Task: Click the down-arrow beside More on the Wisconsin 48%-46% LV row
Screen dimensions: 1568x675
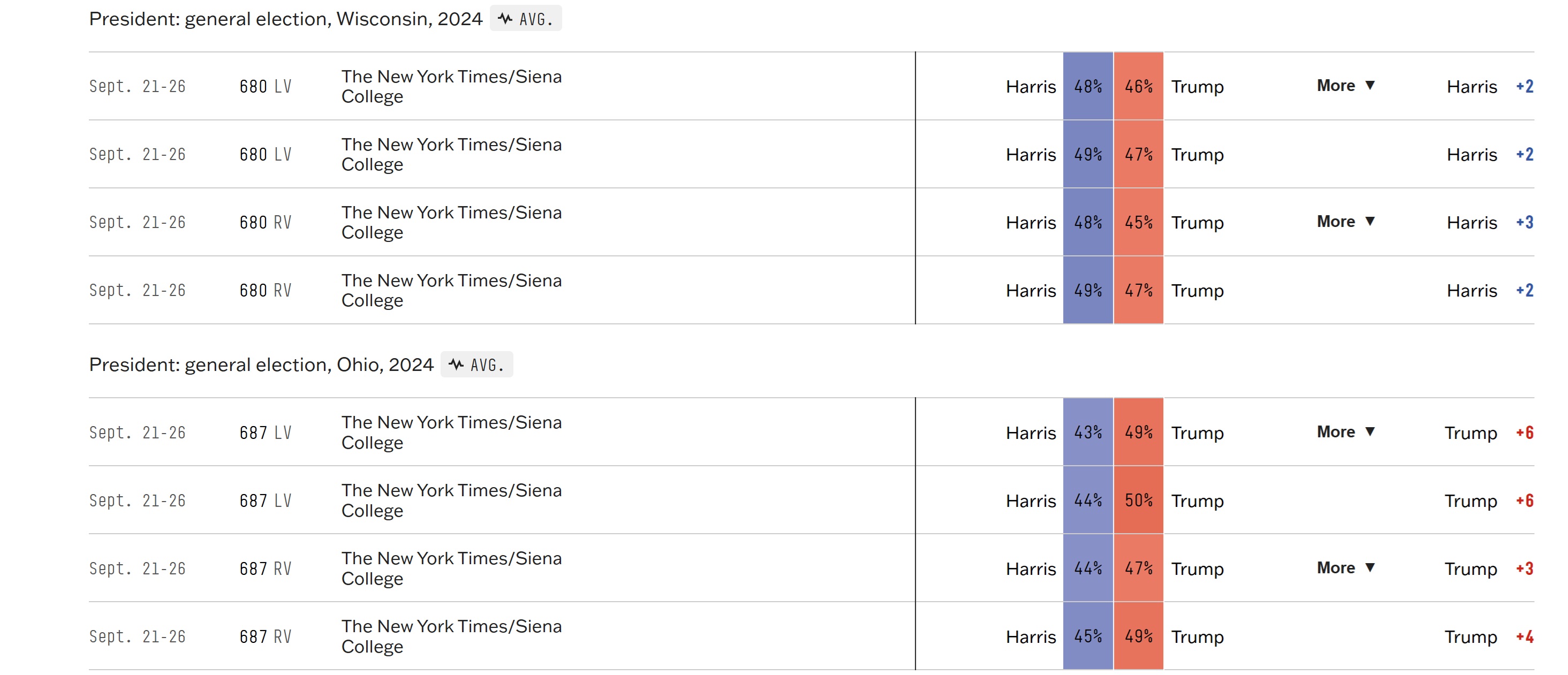Action: point(1369,86)
